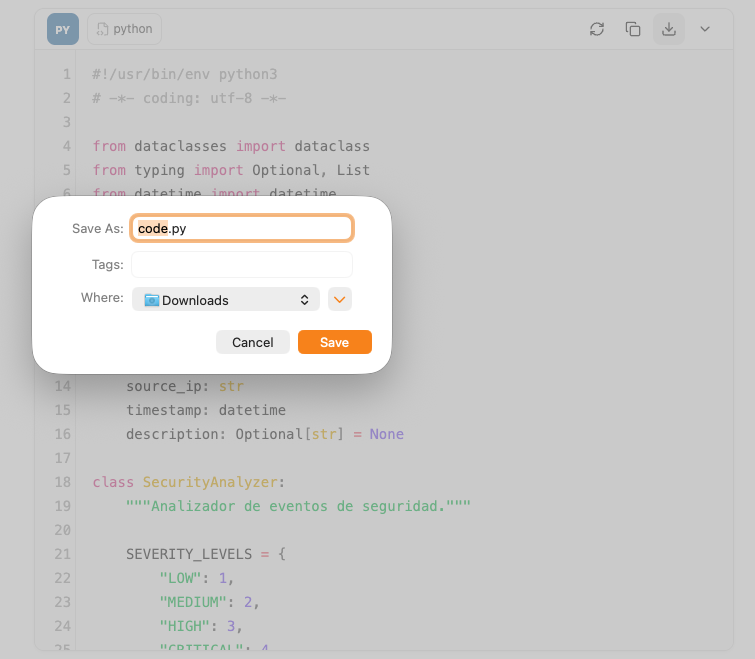
Task: Click the shebang text on line 1
Action: pos(185,74)
